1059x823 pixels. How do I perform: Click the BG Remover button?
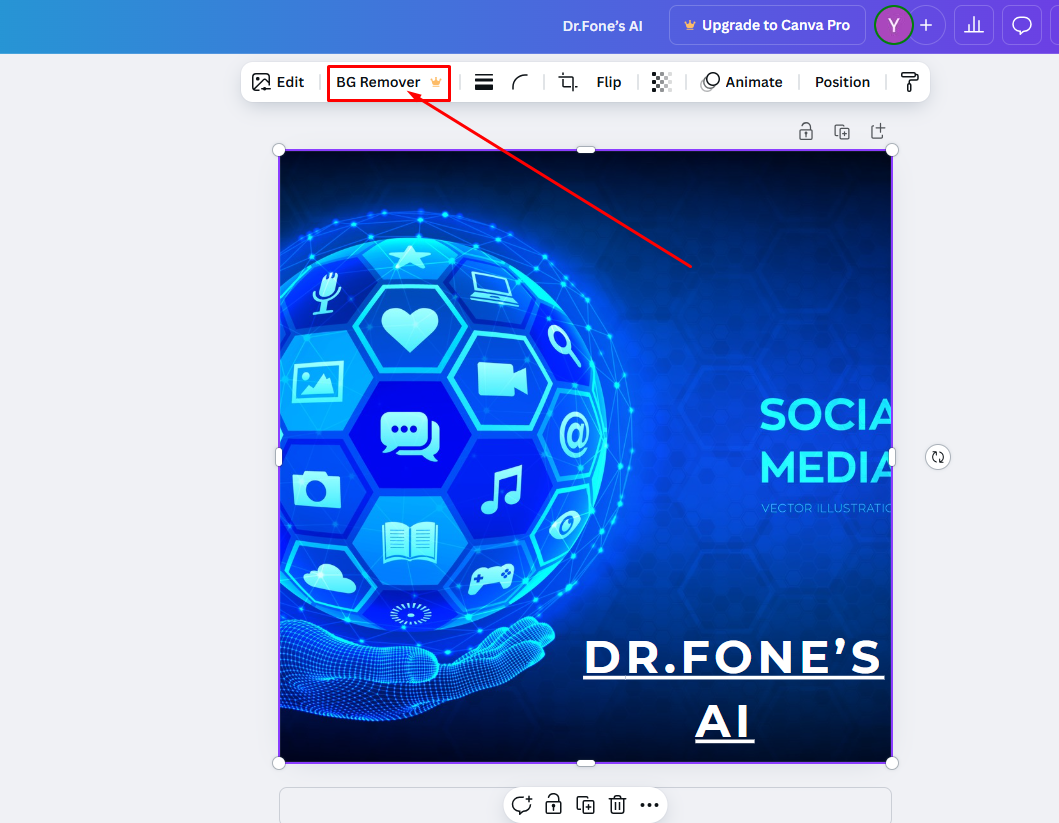[388, 82]
